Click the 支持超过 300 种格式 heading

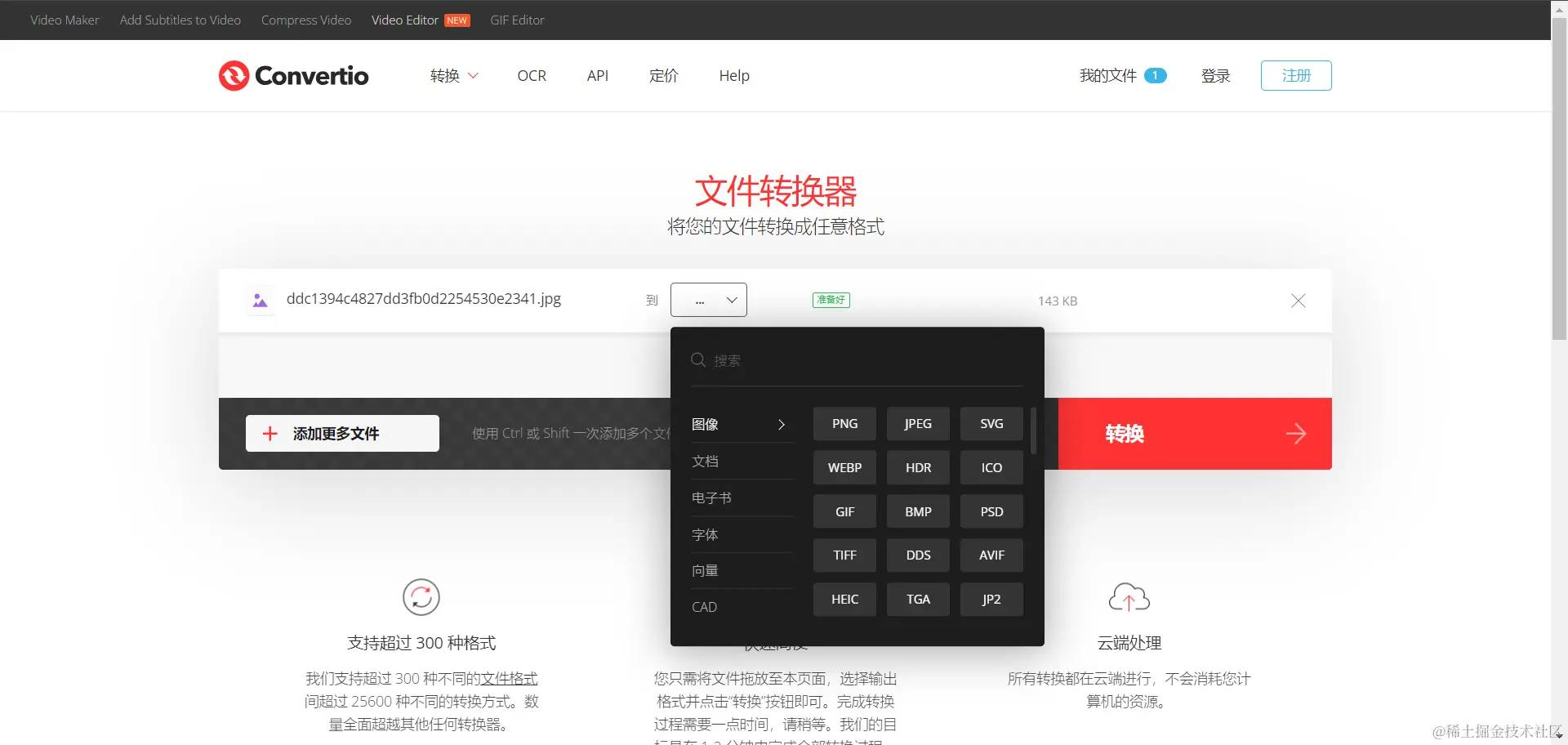[x=421, y=643]
